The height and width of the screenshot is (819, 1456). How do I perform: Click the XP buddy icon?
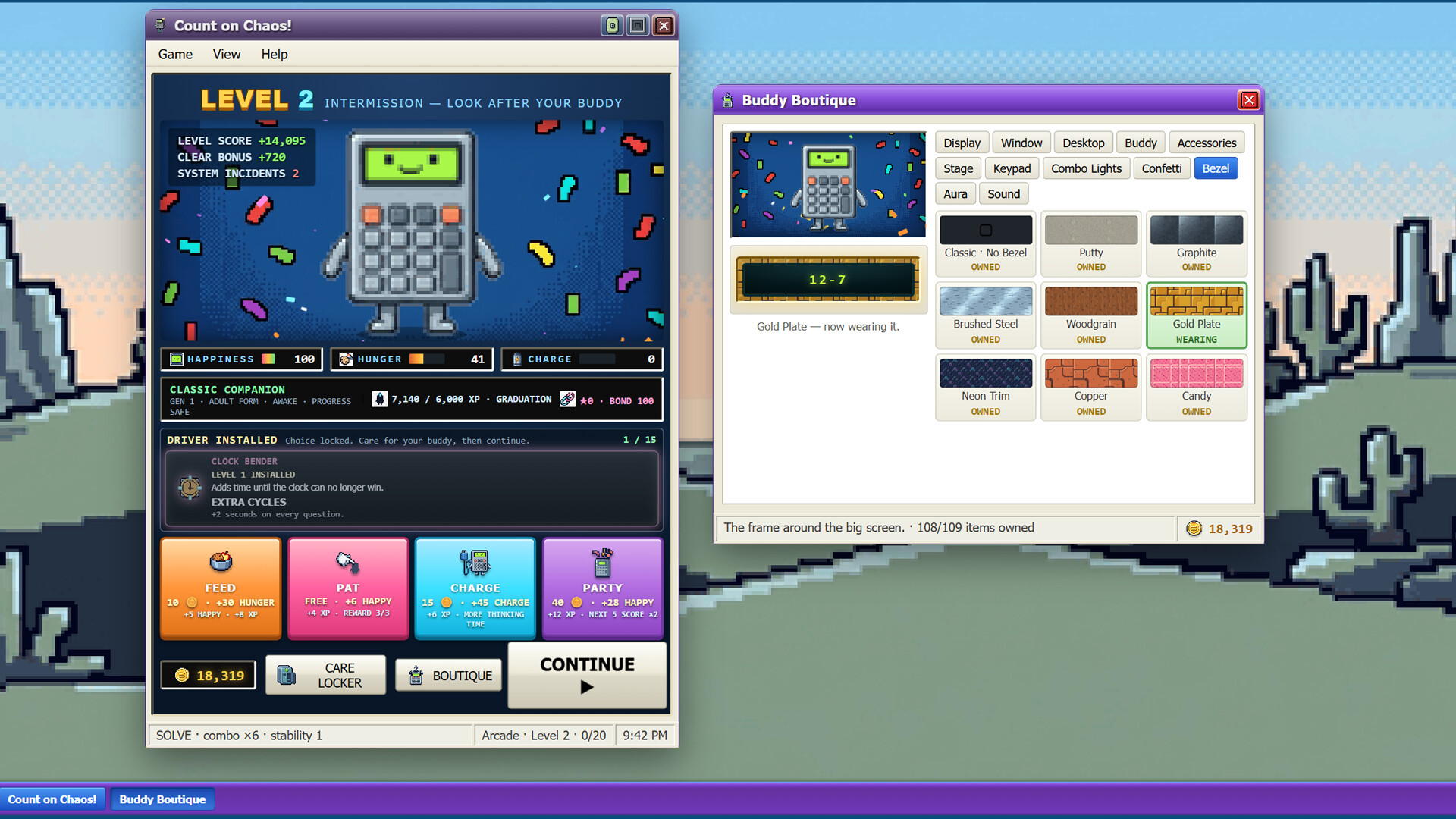tap(380, 399)
